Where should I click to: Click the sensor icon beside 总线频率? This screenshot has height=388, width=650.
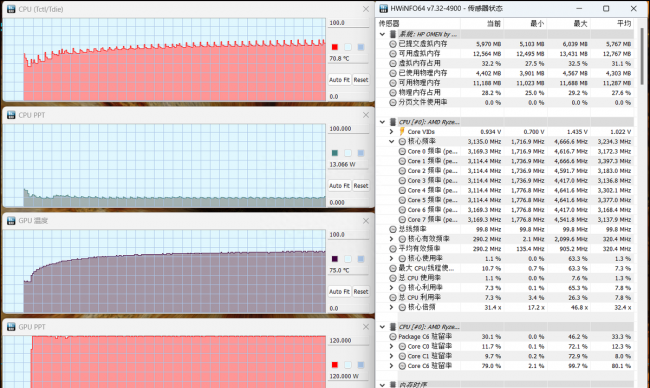point(393,229)
